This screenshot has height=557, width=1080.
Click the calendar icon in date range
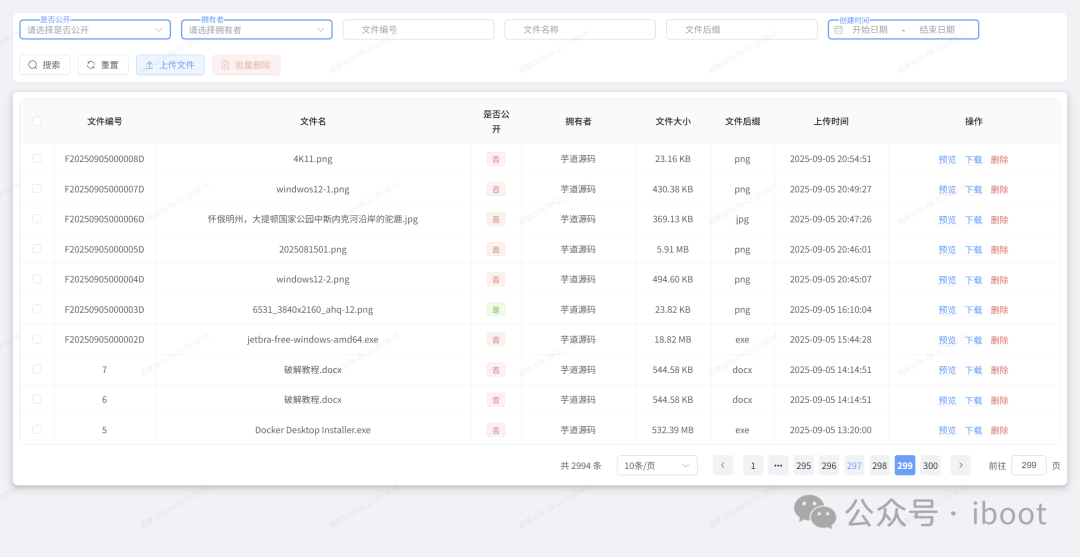click(838, 30)
